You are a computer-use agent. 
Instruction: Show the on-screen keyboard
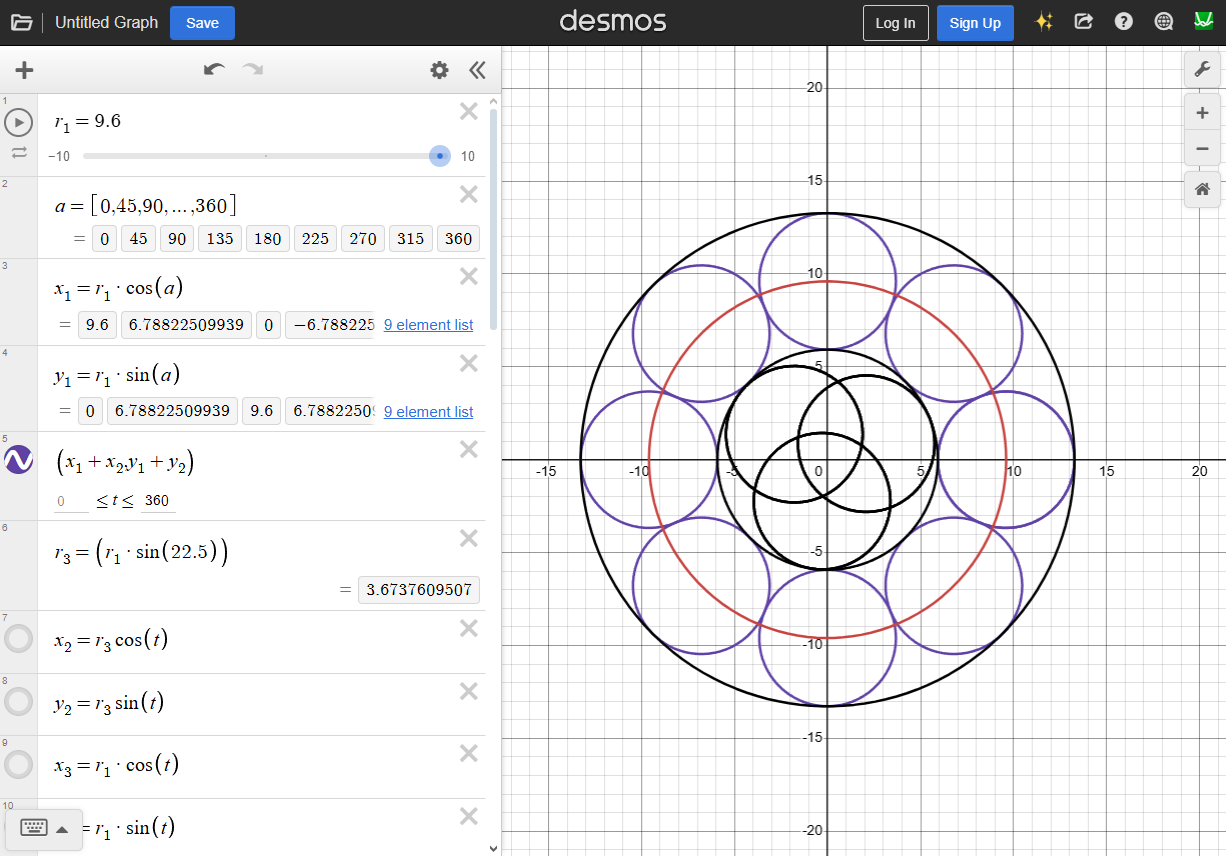(34, 828)
